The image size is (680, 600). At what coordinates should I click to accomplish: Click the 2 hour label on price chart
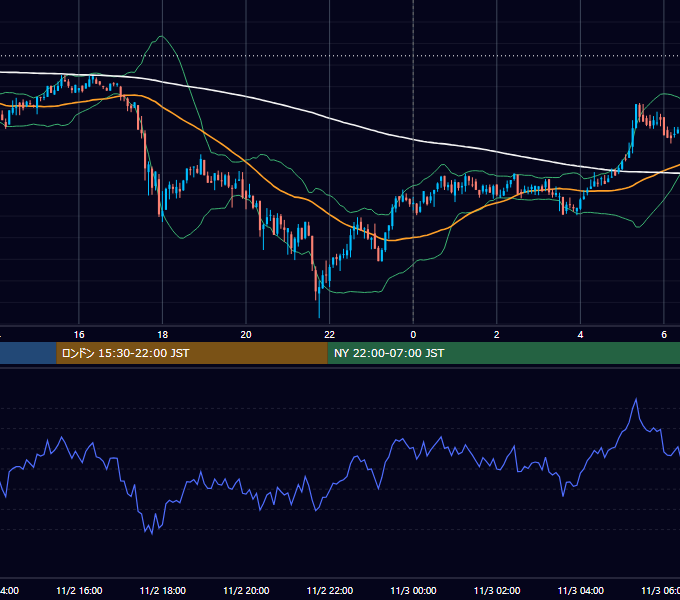[x=497, y=335]
